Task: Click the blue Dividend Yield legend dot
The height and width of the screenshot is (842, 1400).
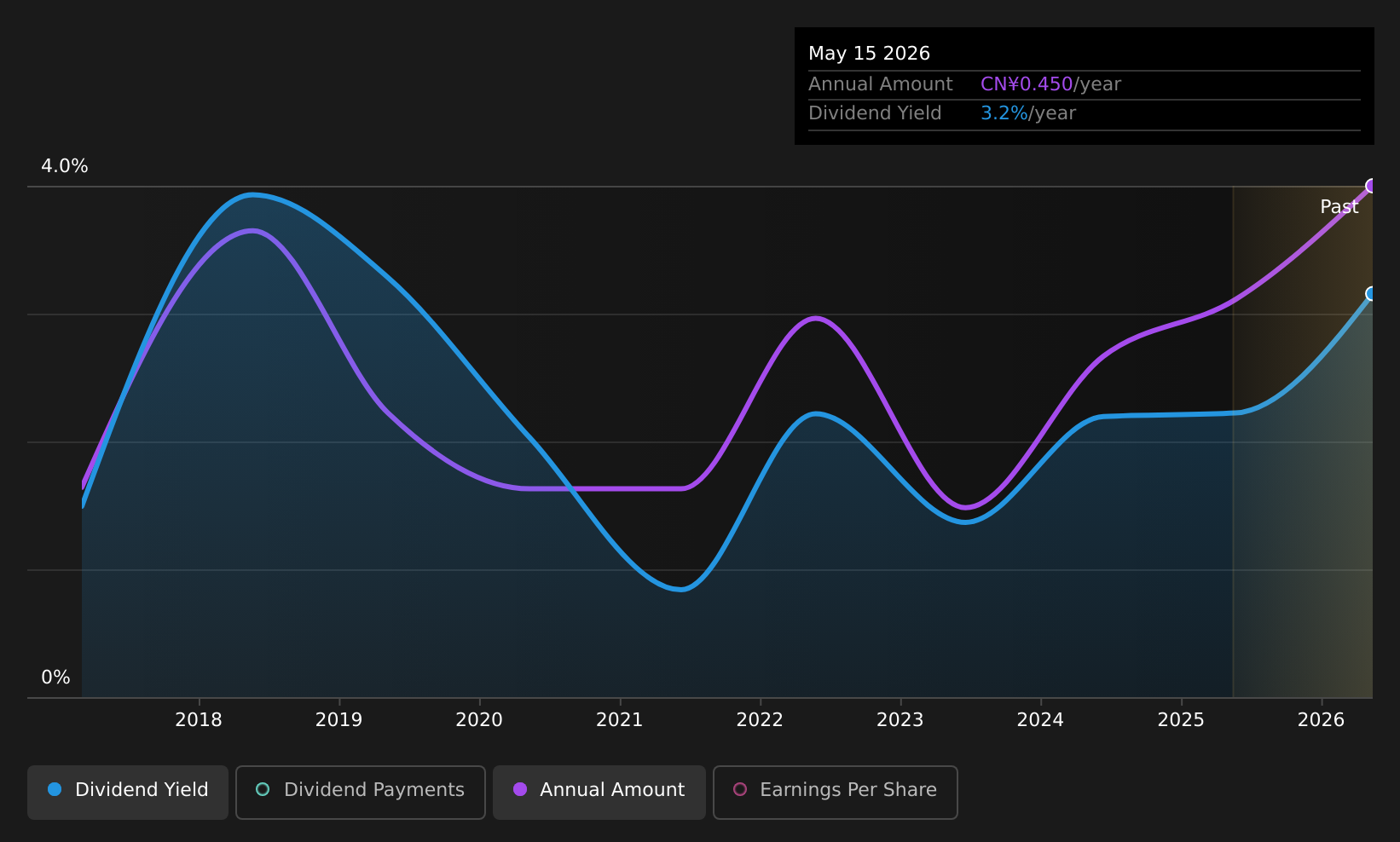Action: click(55, 789)
